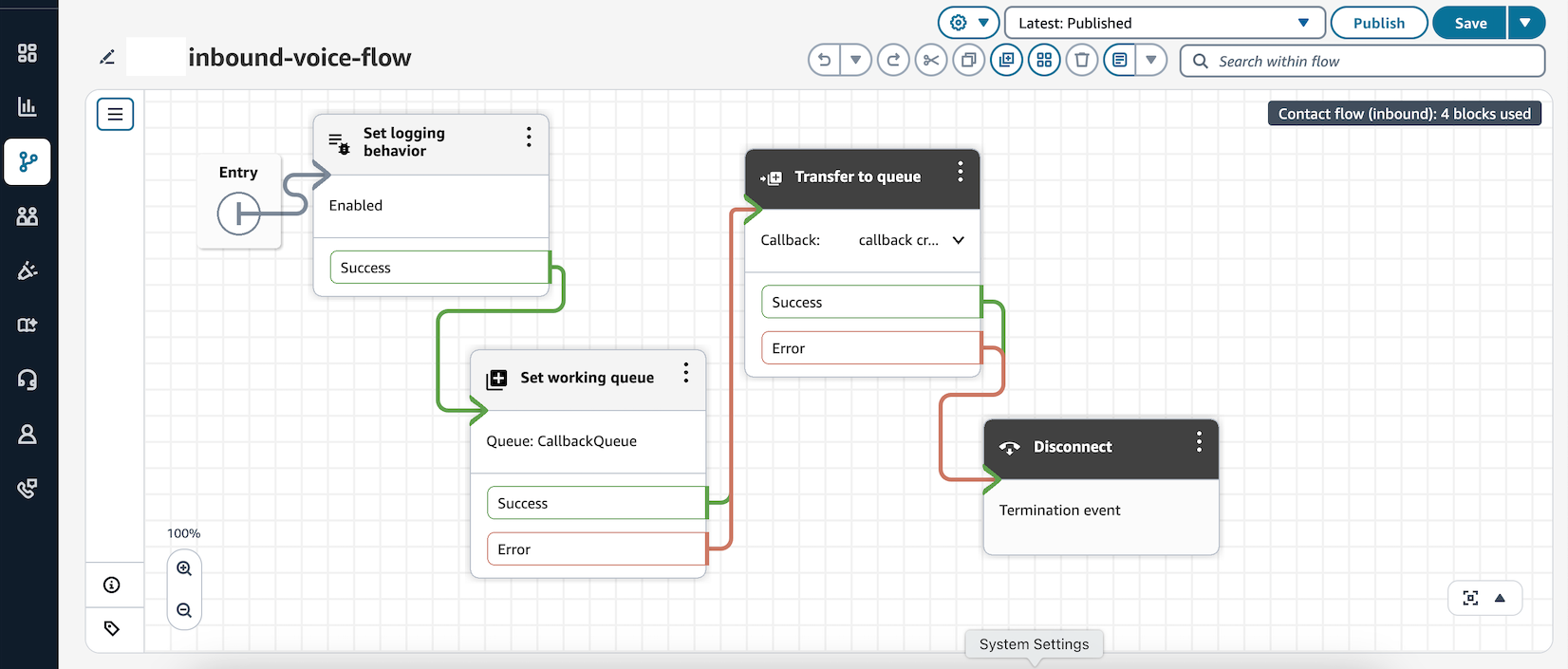This screenshot has height=669, width=1568.
Task: Click the trash delete icon in toolbar
Action: 1081,61
